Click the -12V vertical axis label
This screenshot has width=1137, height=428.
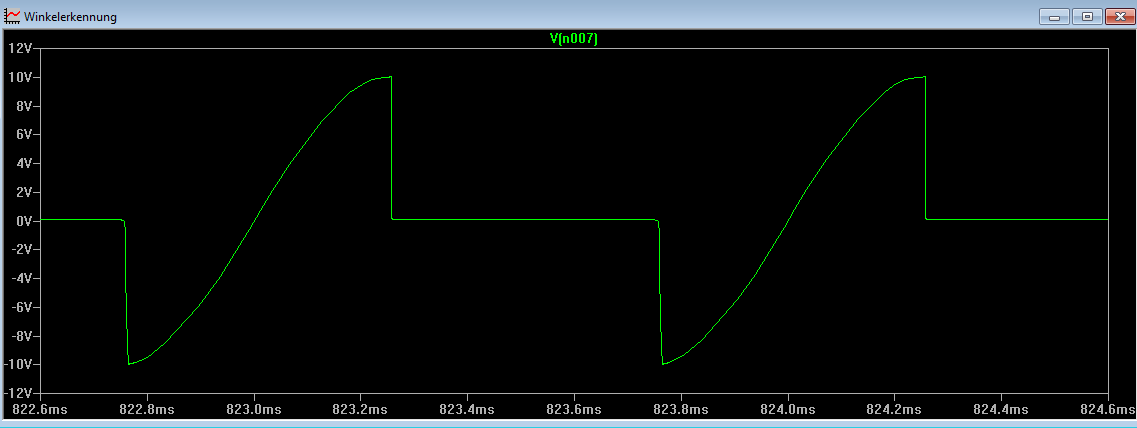(x=20, y=393)
